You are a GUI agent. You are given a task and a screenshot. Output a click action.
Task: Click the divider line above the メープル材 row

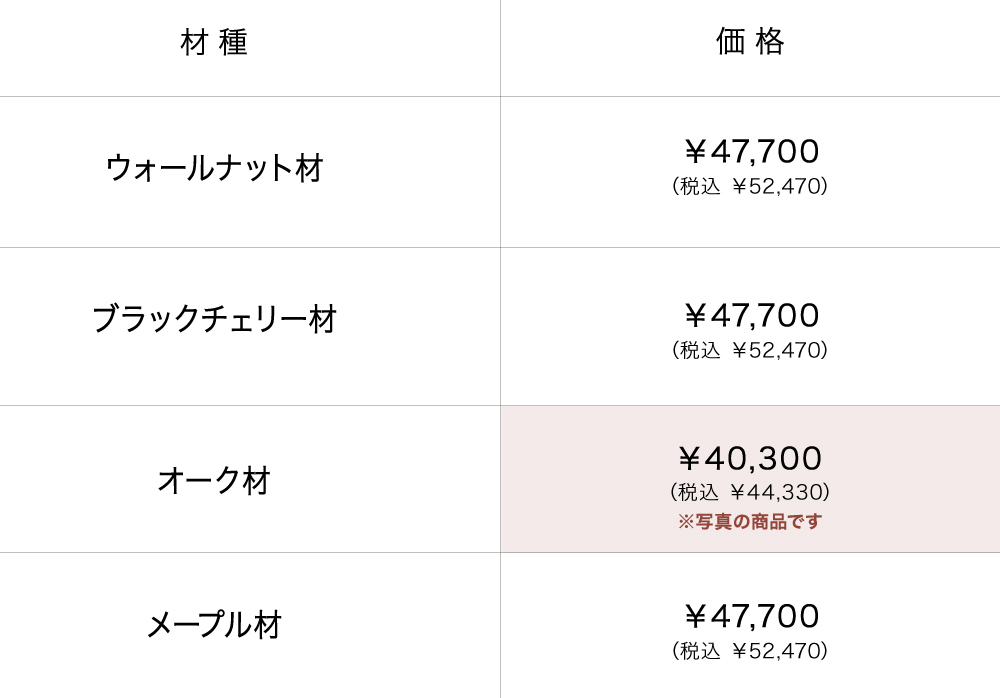[250, 553]
